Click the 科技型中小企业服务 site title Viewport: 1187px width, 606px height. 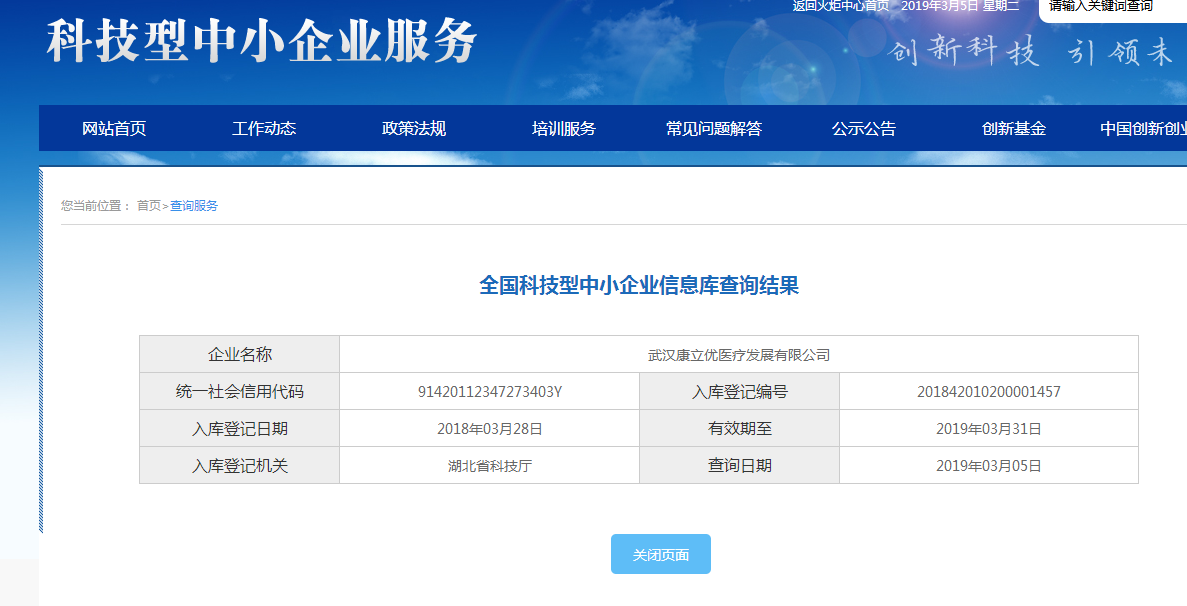(x=262, y=40)
